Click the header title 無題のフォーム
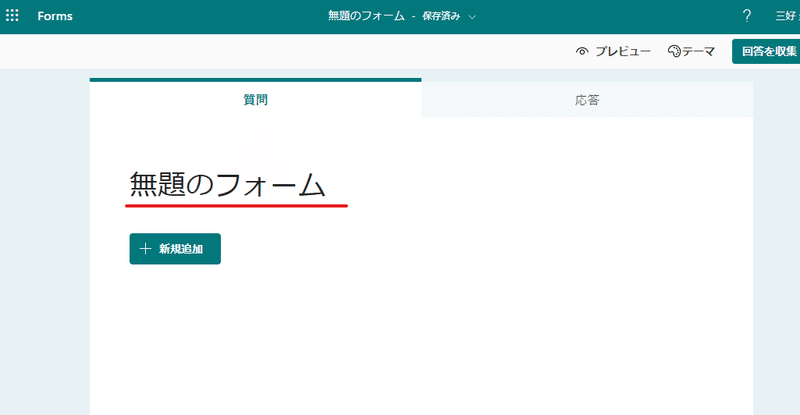 click(366, 16)
